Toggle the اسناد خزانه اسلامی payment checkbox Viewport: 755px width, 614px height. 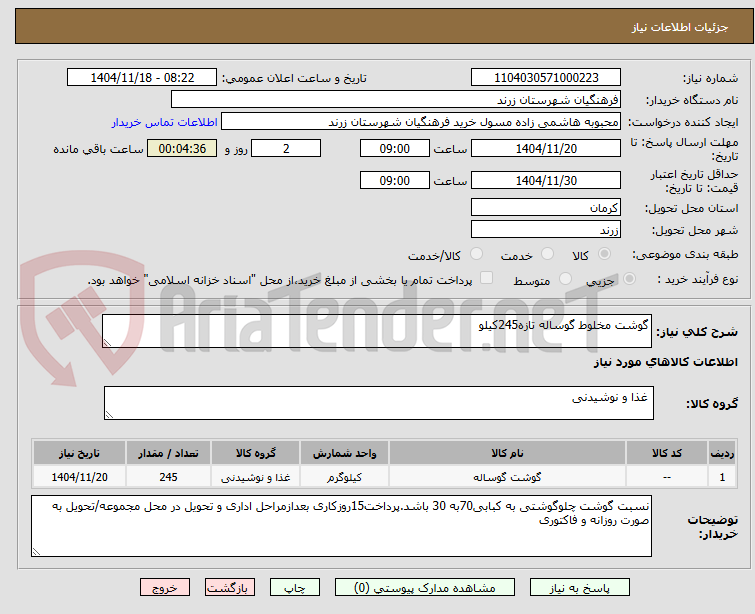coord(487,278)
